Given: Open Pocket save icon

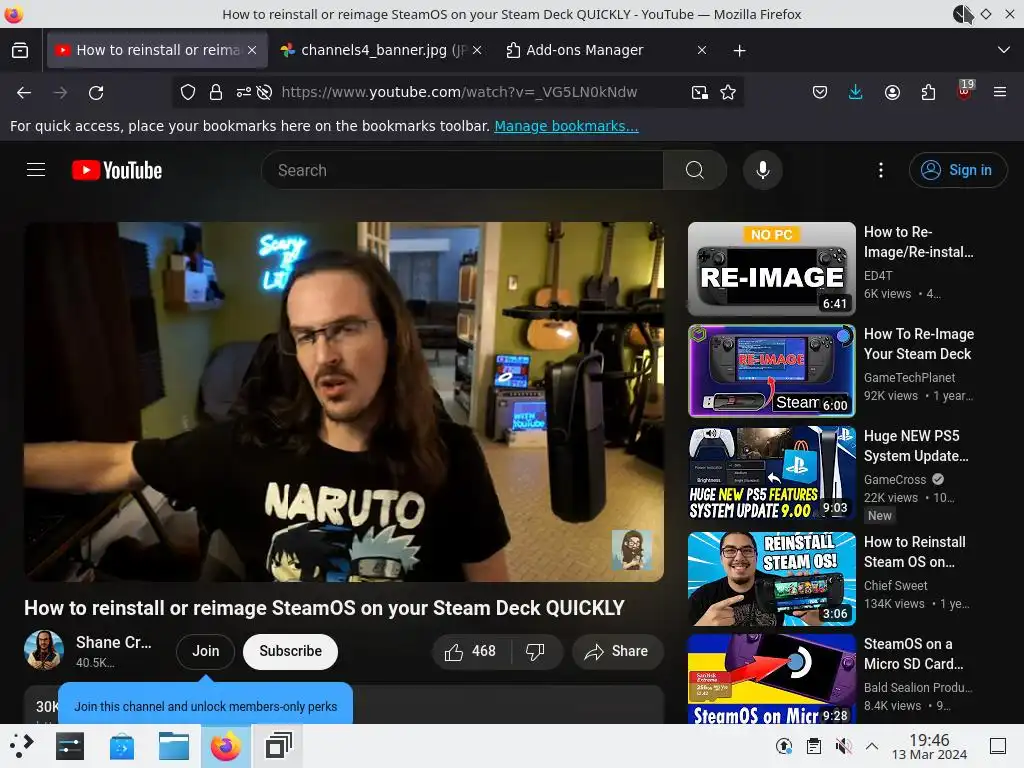Looking at the screenshot, I should pyautogui.click(x=820, y=93).
